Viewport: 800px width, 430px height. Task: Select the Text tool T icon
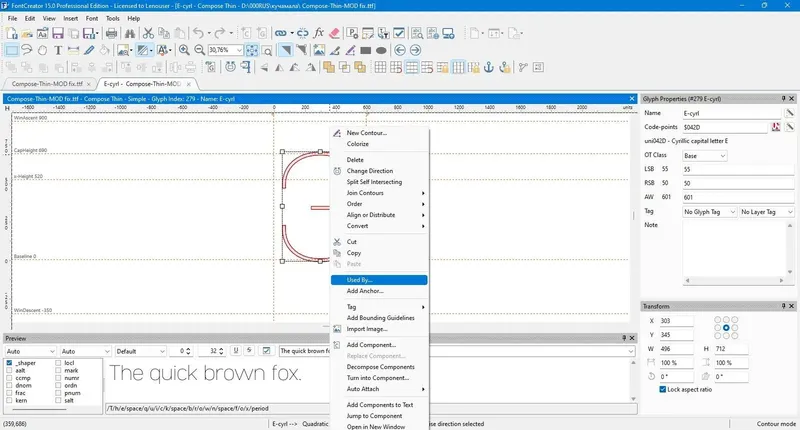[58, 50]
